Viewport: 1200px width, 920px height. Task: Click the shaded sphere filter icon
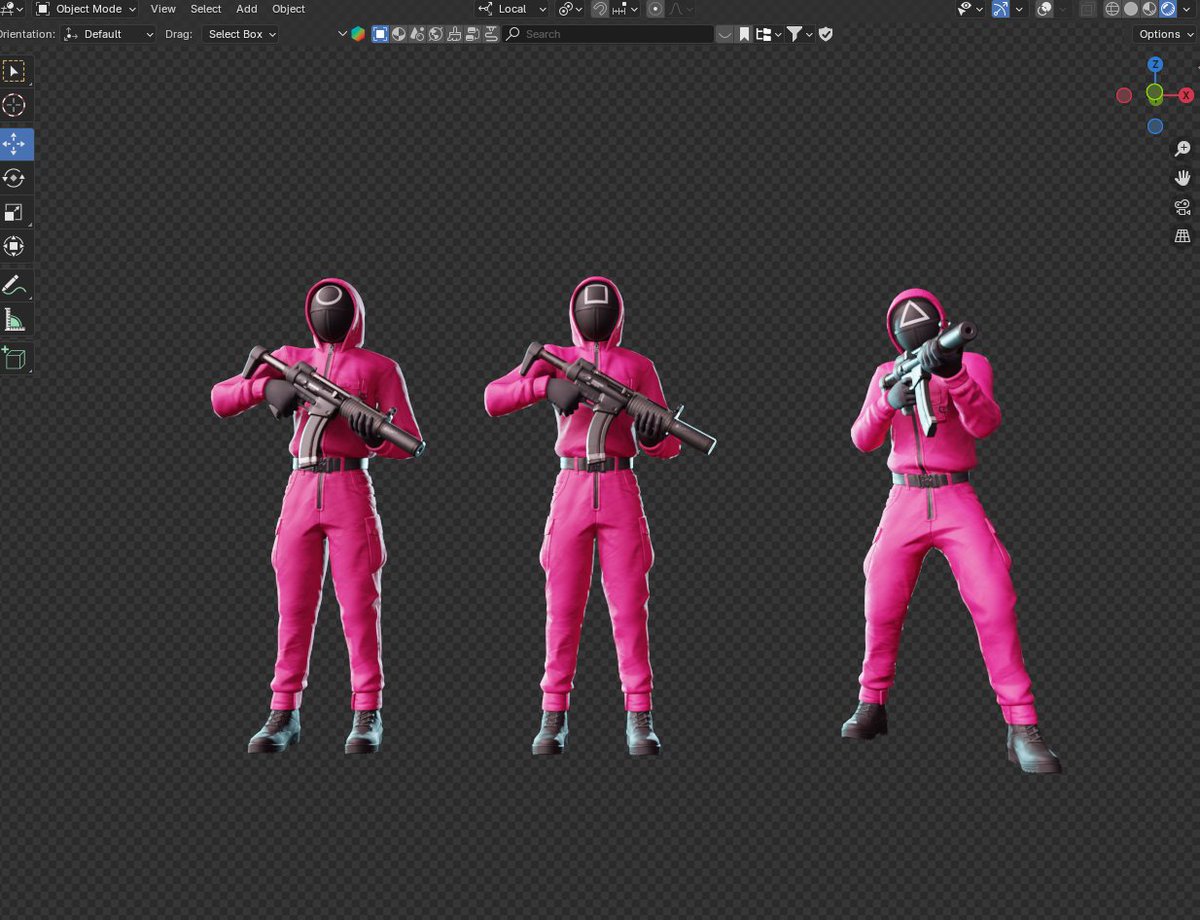398,34
